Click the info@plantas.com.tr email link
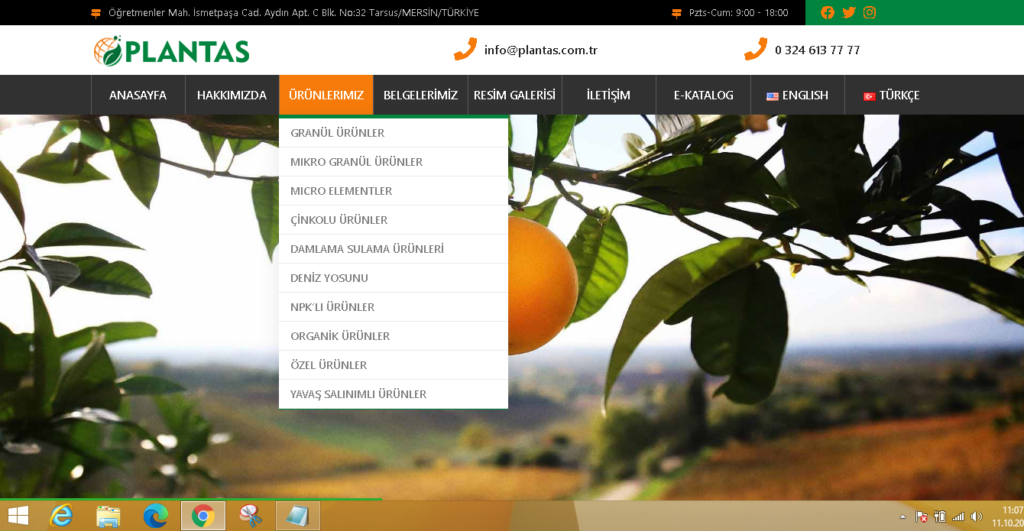 pos(540,50)
